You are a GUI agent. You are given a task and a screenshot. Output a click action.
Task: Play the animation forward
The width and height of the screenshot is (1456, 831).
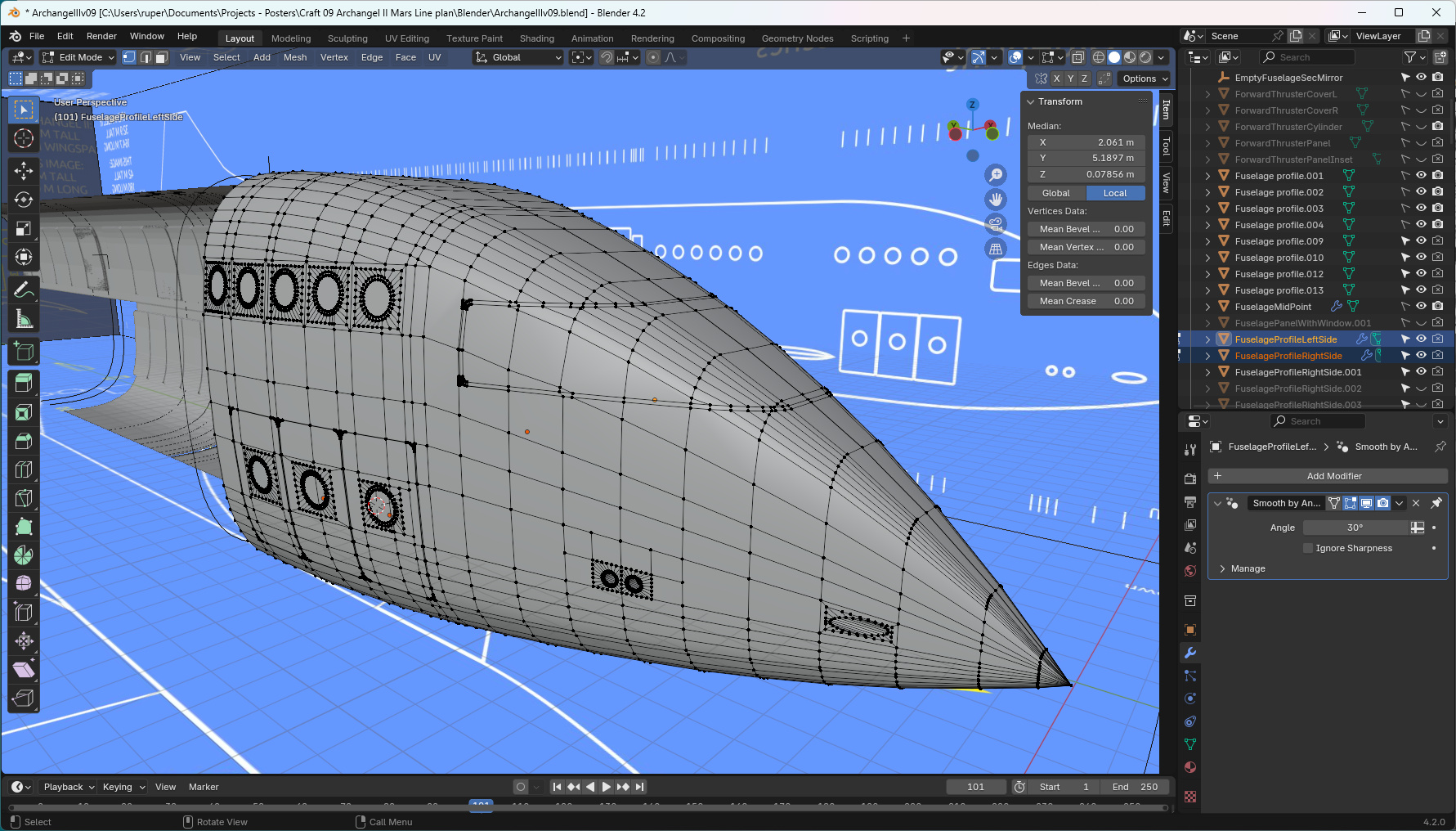[x=606, y=787]
